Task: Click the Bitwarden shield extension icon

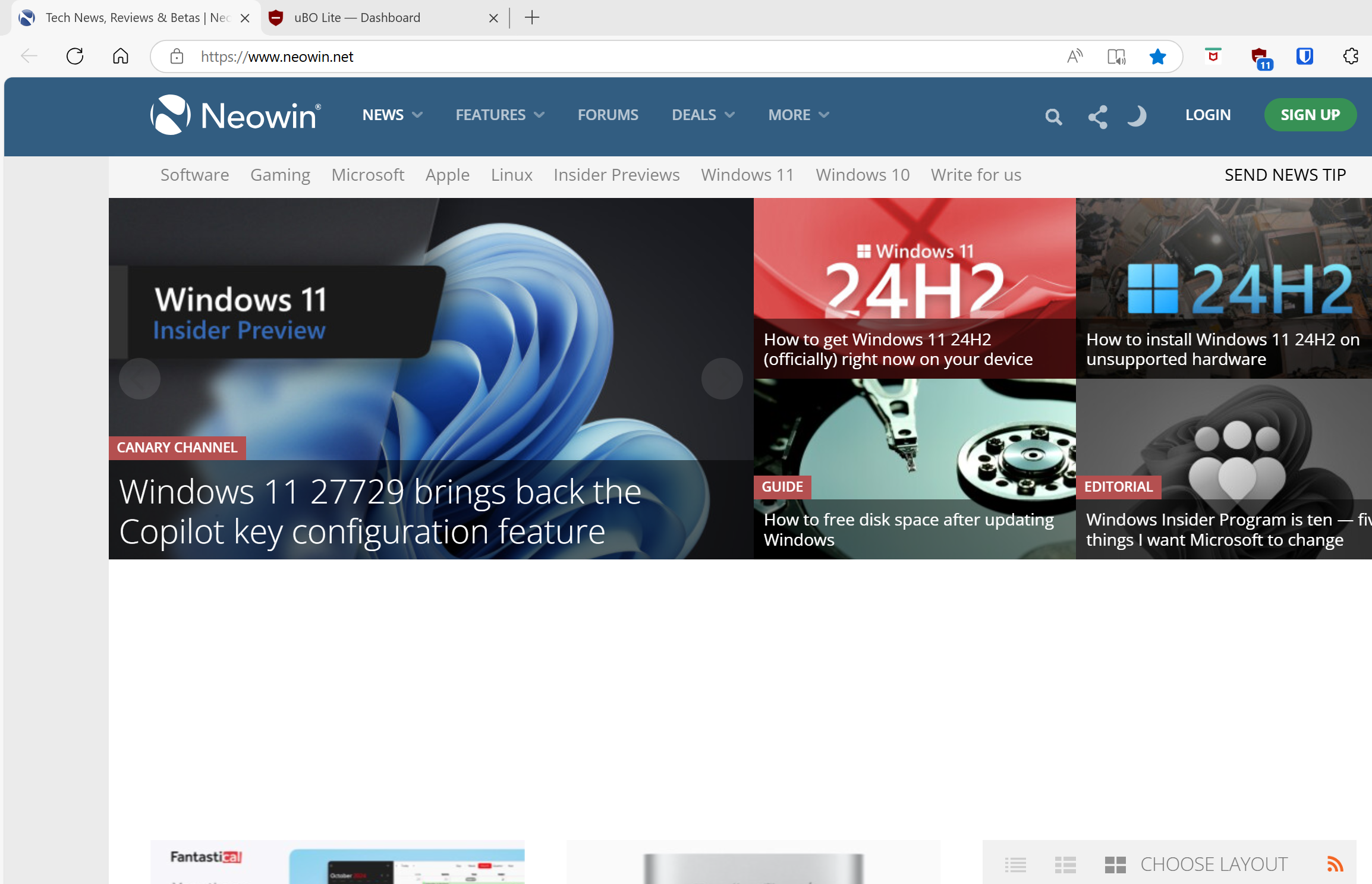Action: point(1304,56)
